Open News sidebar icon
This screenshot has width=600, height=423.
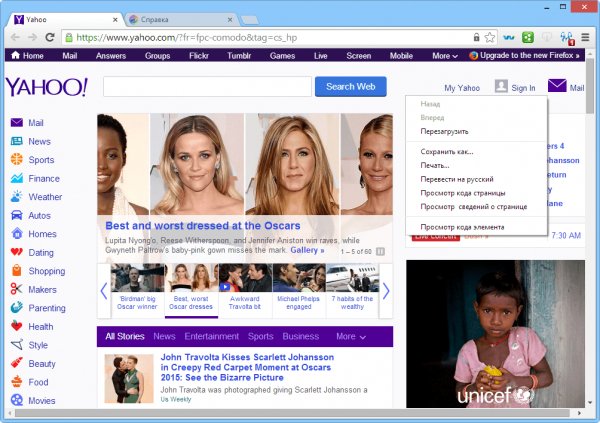coord(16,141)
